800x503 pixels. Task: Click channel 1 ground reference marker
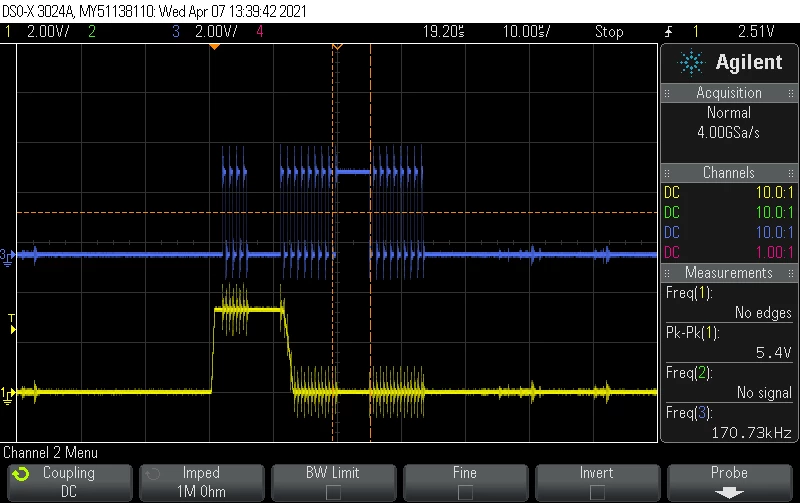tap(7, 395)
